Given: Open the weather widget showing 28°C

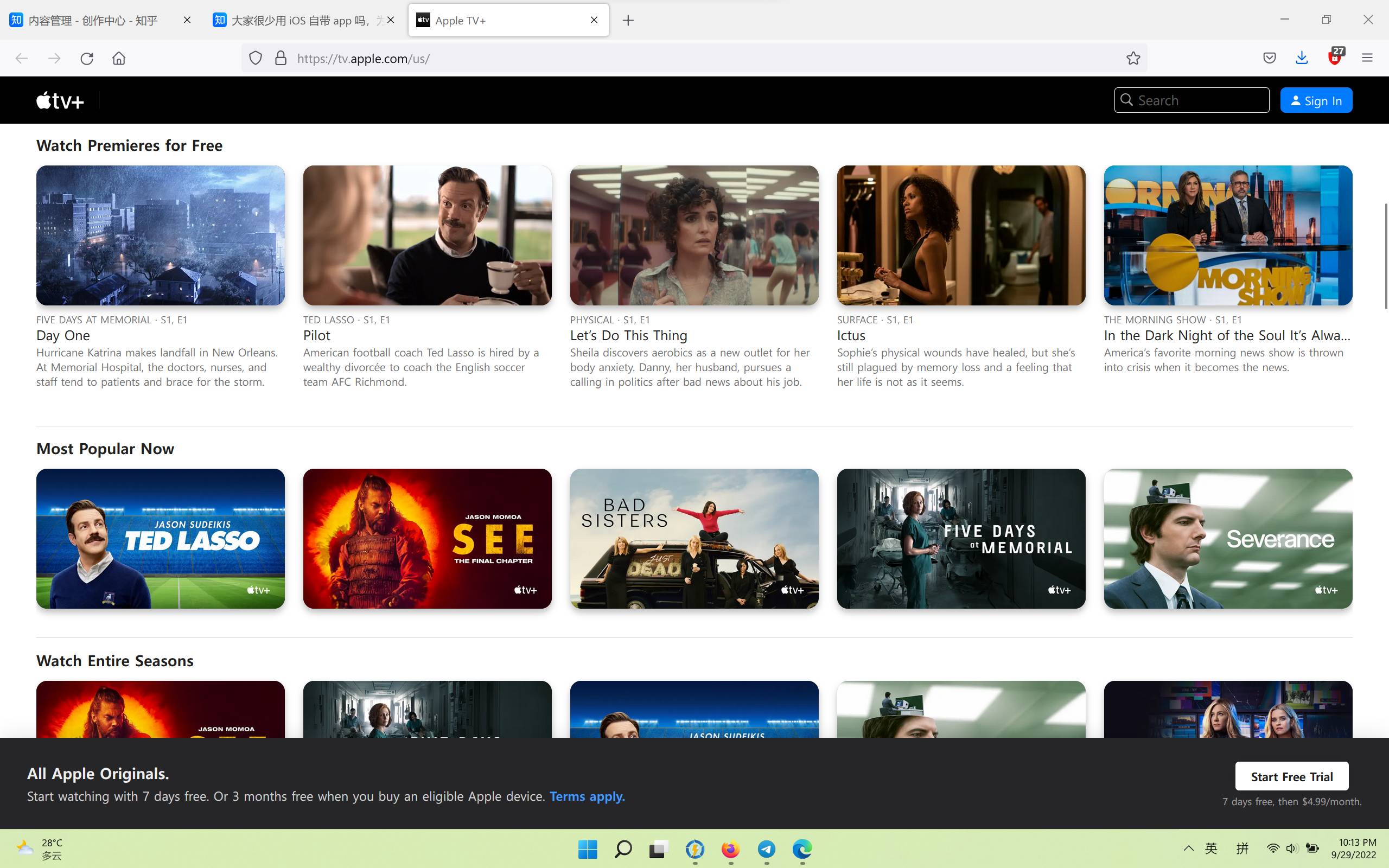Looking at the screenshot, I should (39, 849).
